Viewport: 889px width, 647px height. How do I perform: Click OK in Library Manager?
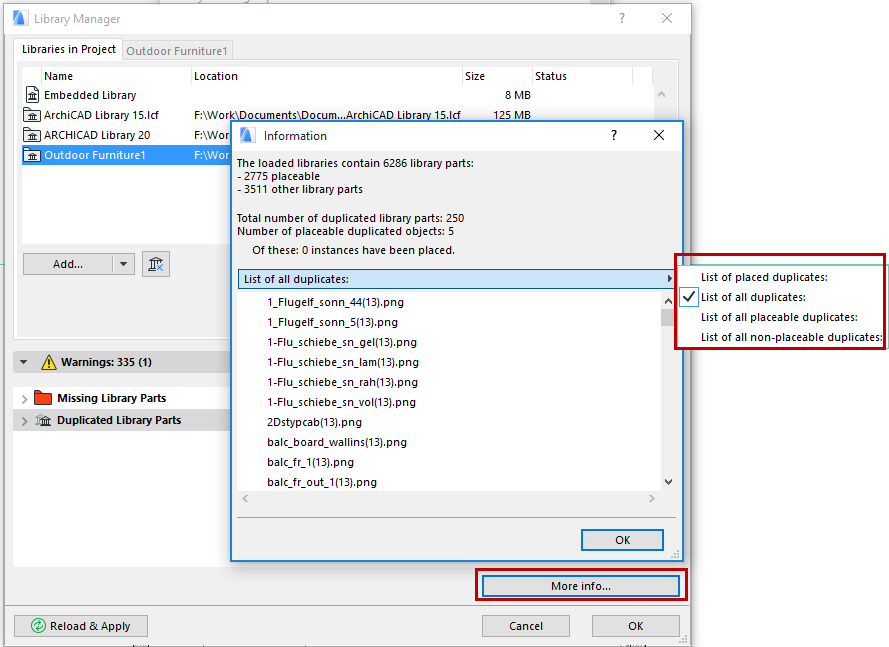636,626
